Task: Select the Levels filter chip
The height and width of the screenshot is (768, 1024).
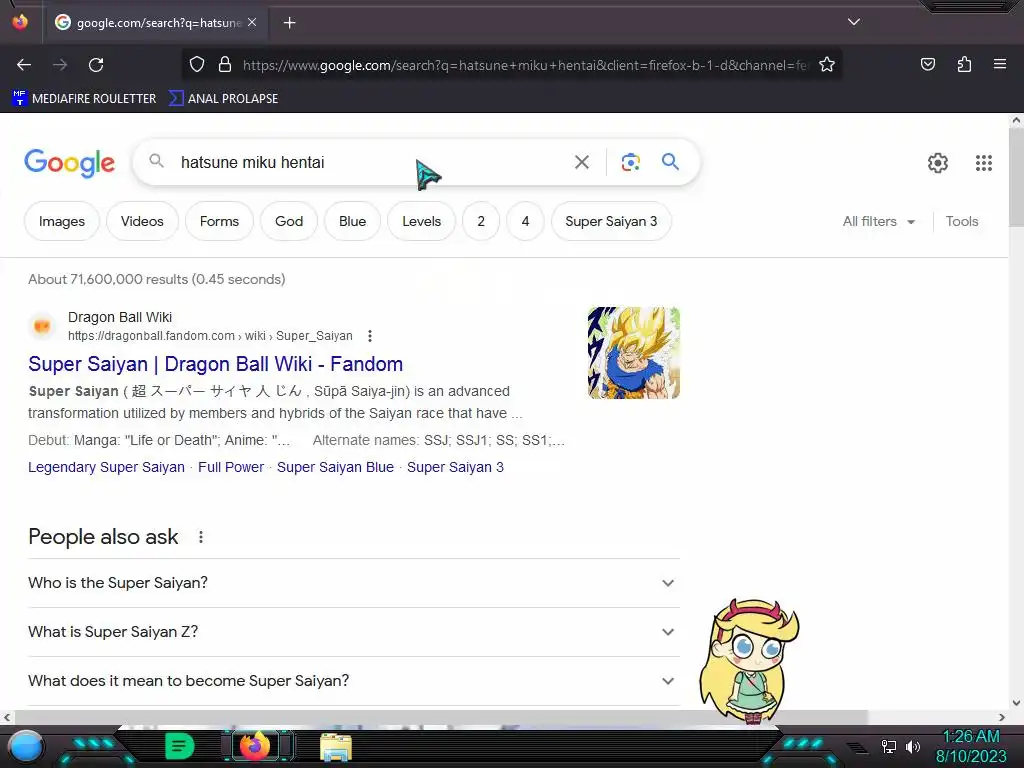Action: (x=421, y=221)
